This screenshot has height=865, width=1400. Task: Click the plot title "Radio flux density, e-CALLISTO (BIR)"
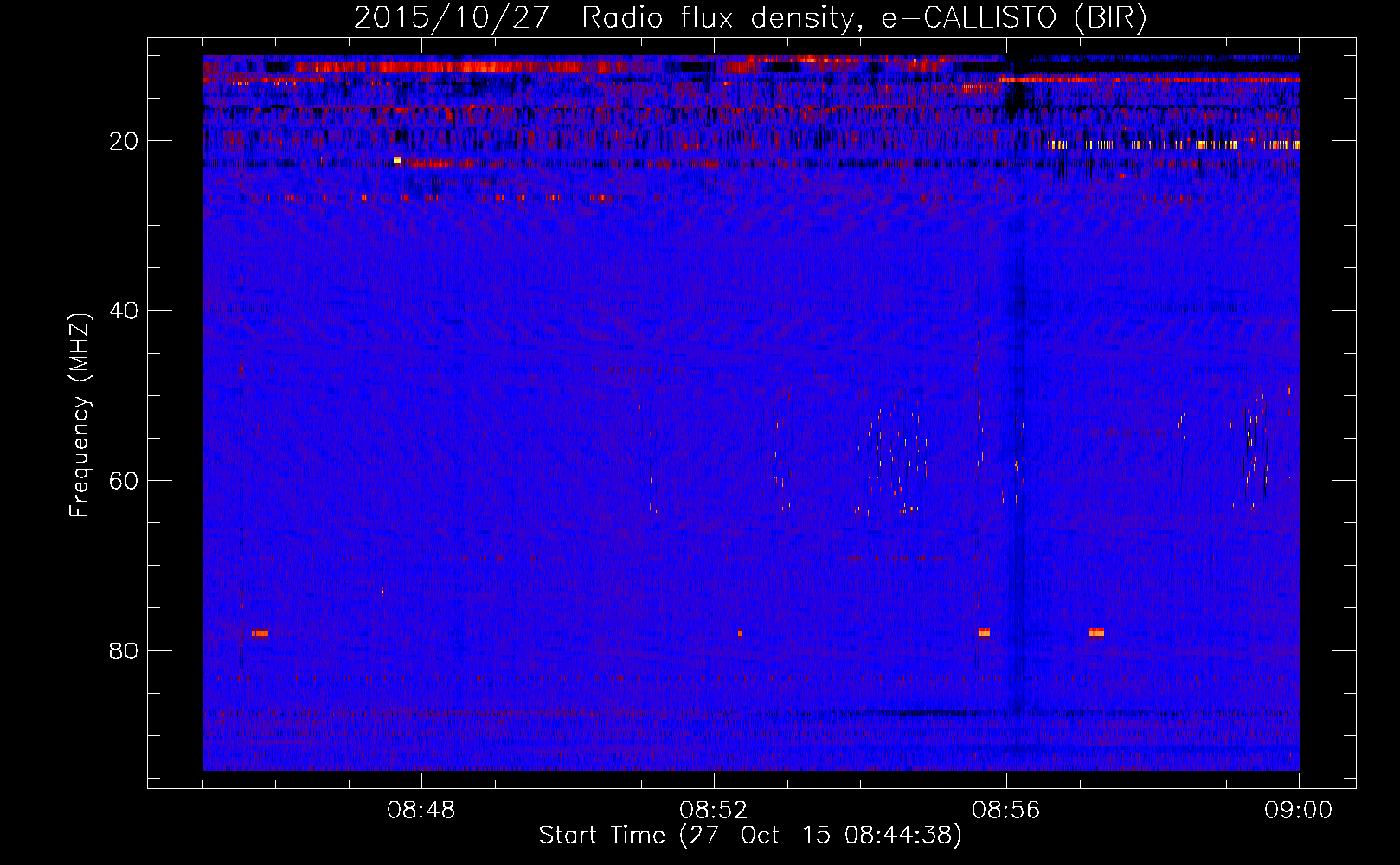point(864,18)
